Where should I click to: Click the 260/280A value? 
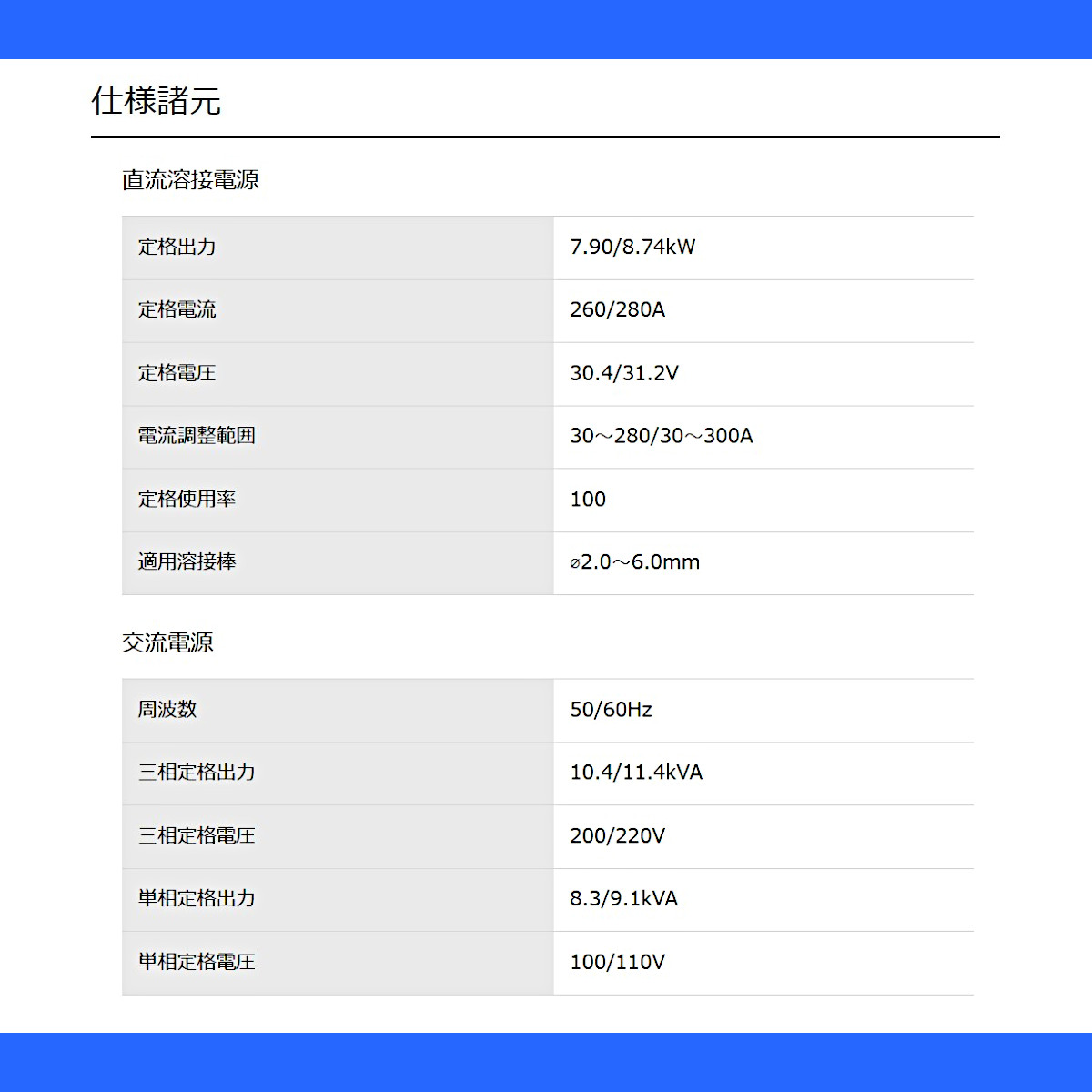click(x=617, y=310)
